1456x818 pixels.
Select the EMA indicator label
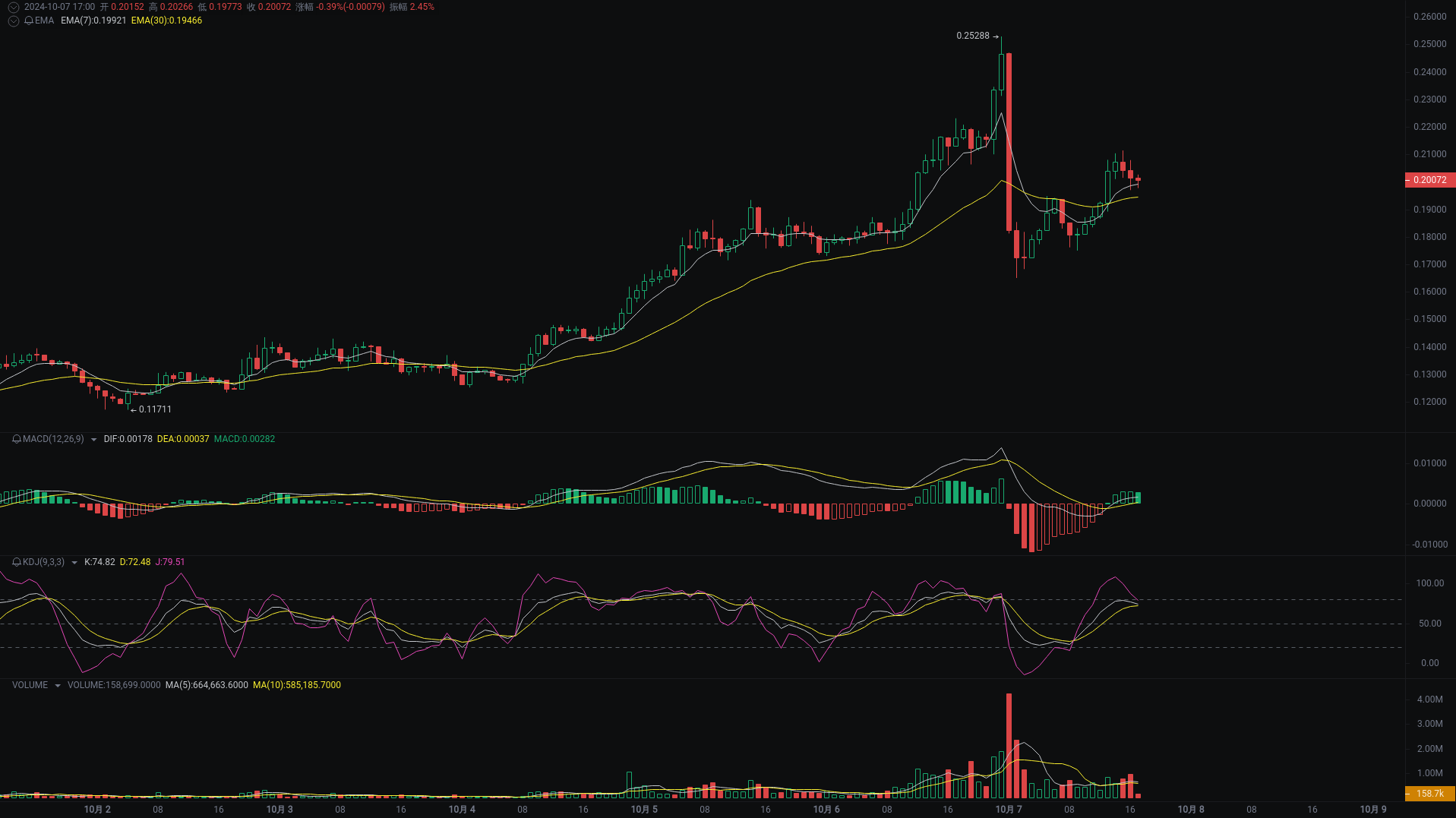(44, 21)
